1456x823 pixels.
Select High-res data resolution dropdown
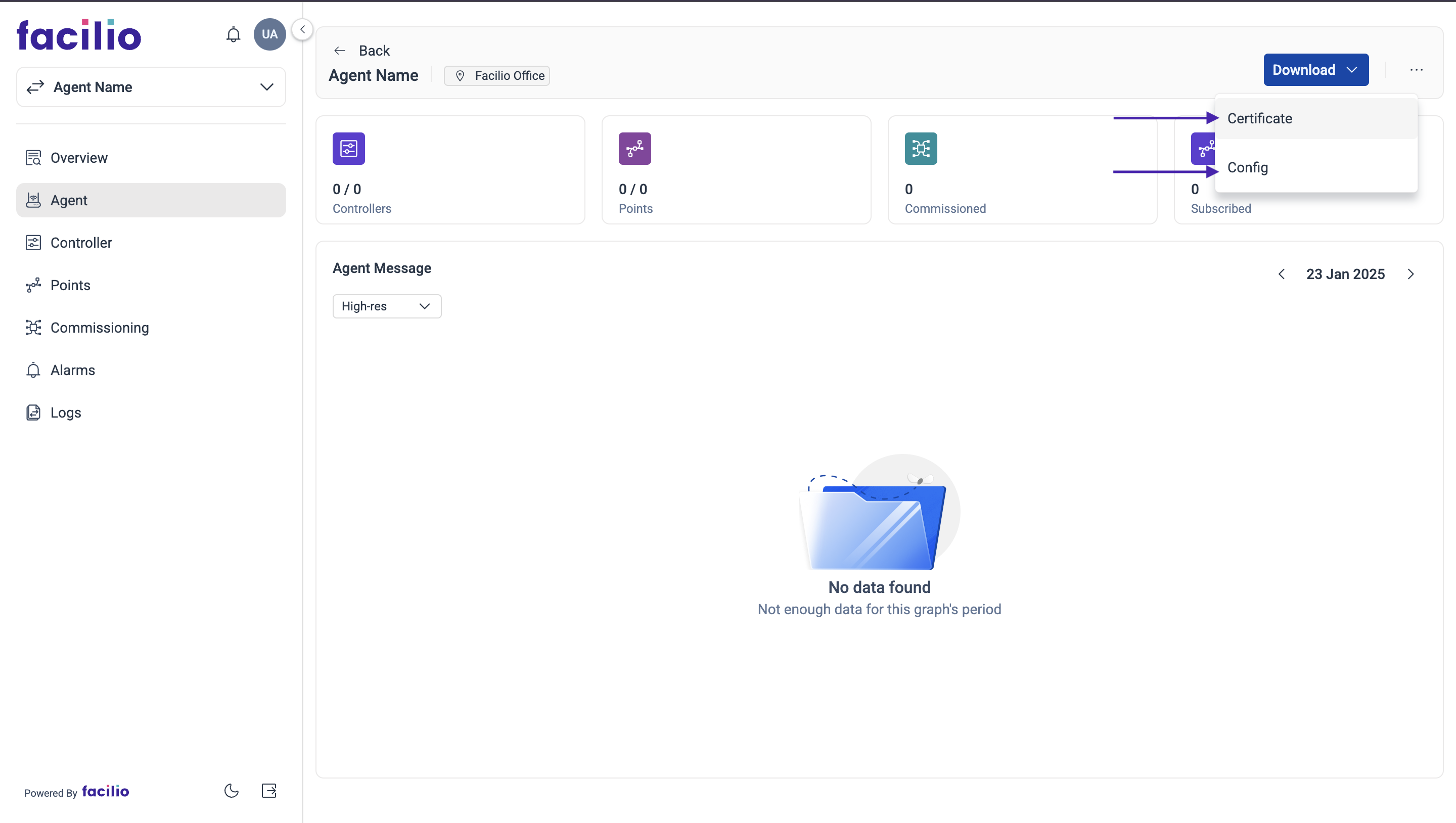click(386, 306)
